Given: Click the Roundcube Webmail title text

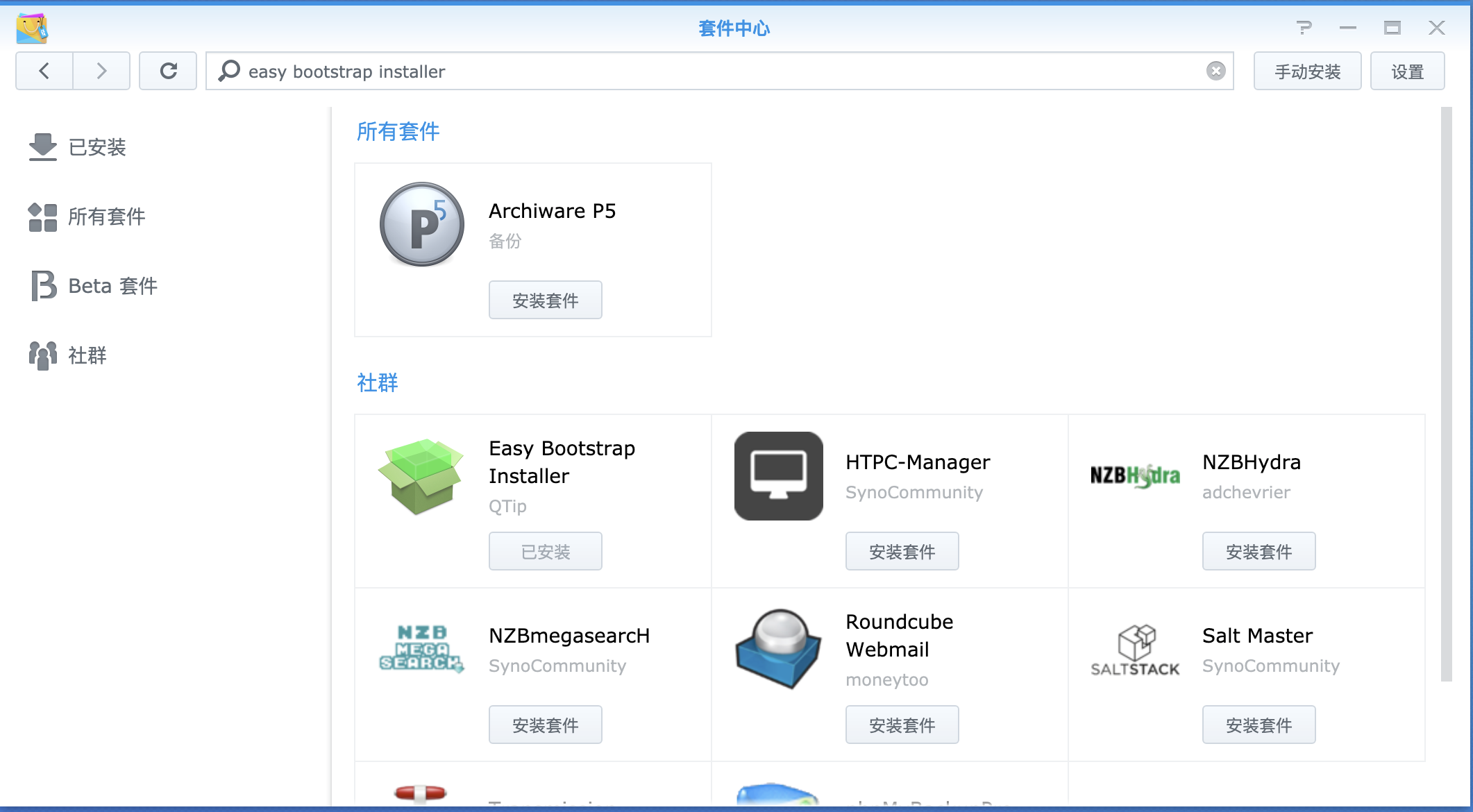Looking at the screenshot, I should click(x=900, y=636).
